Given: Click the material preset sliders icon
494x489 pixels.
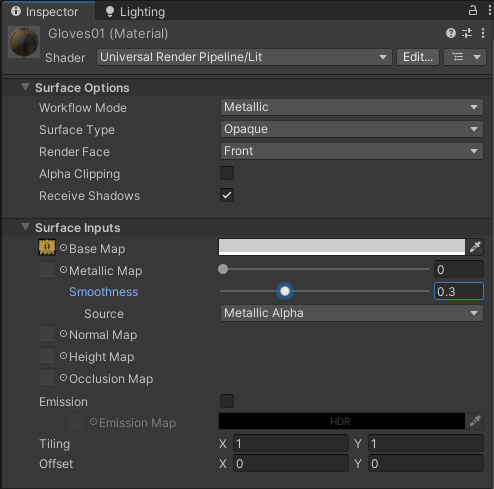Looking at the screenshot, I should click(x=467, y=33).
